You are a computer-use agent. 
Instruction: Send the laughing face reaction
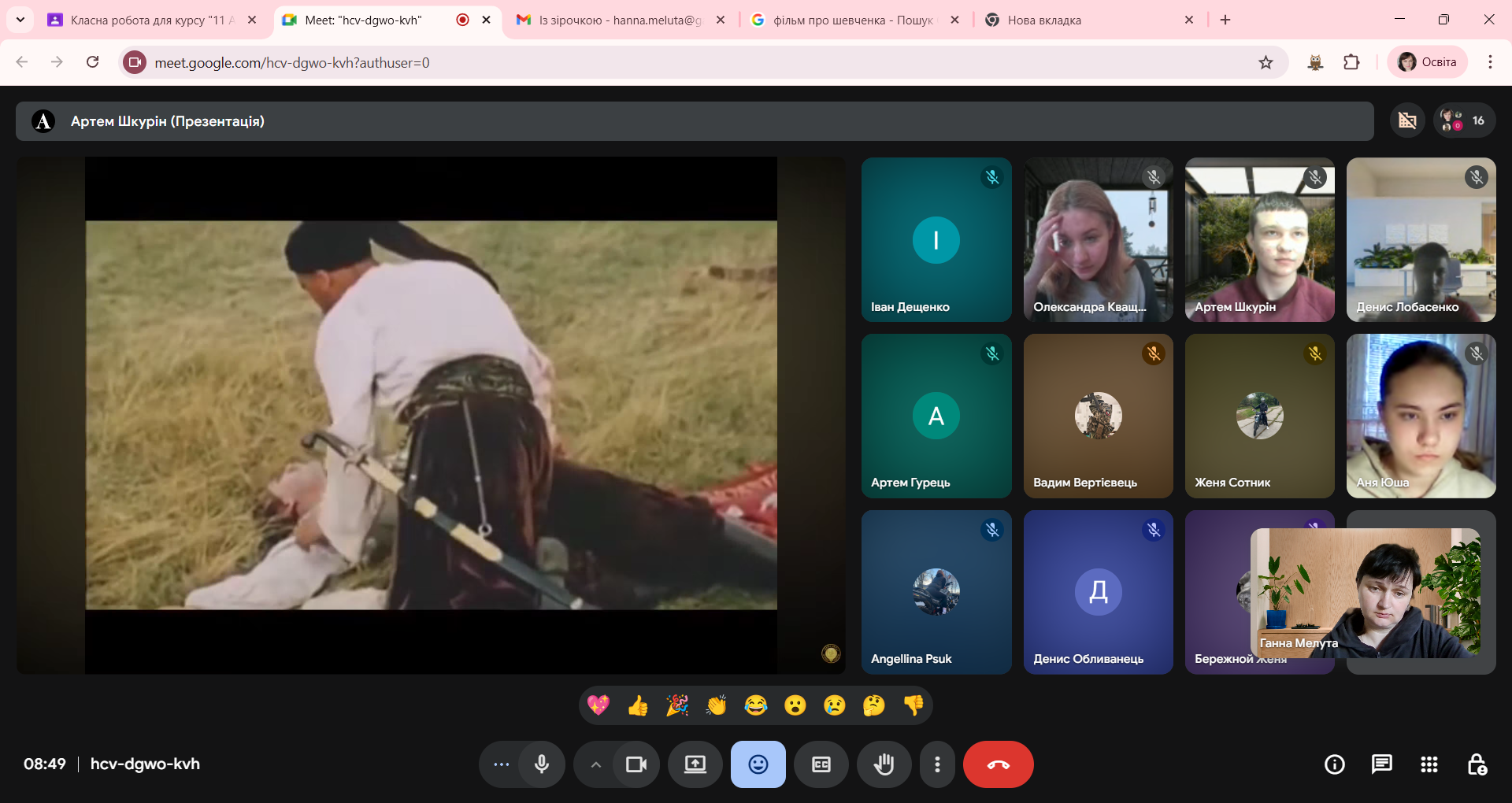tap(756, 705)
